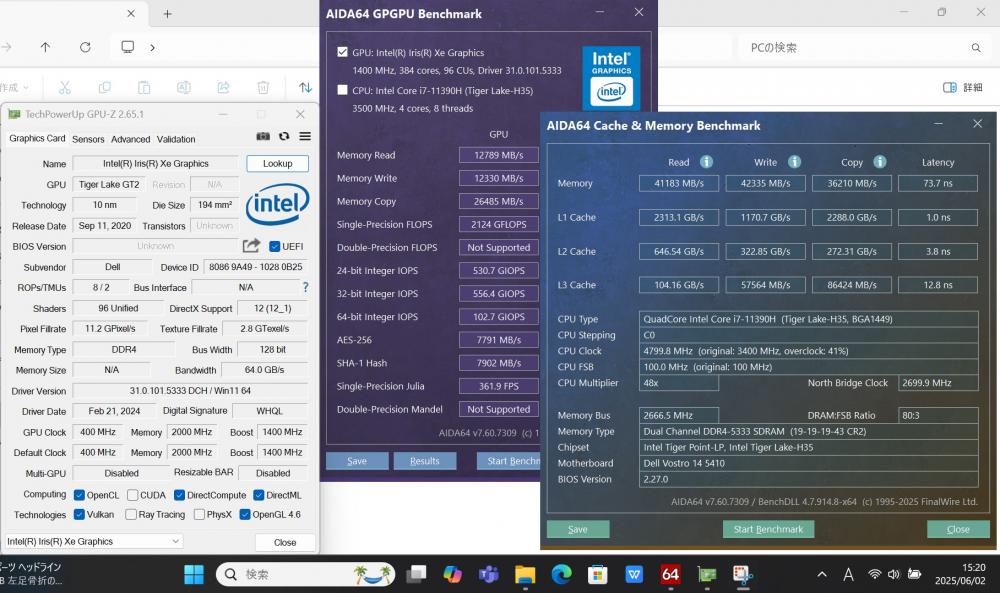Show hidden system tray icons
This screenshot has height=593, width=1000.
pos(822,575)
